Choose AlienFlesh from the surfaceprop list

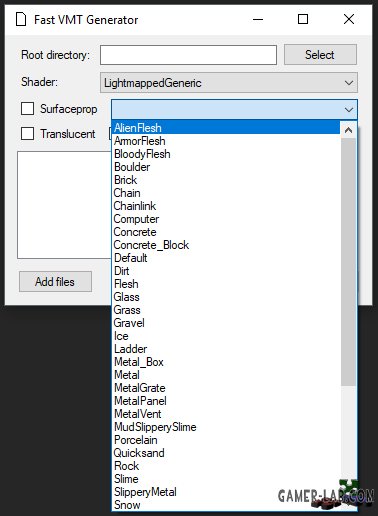[226, 128]
